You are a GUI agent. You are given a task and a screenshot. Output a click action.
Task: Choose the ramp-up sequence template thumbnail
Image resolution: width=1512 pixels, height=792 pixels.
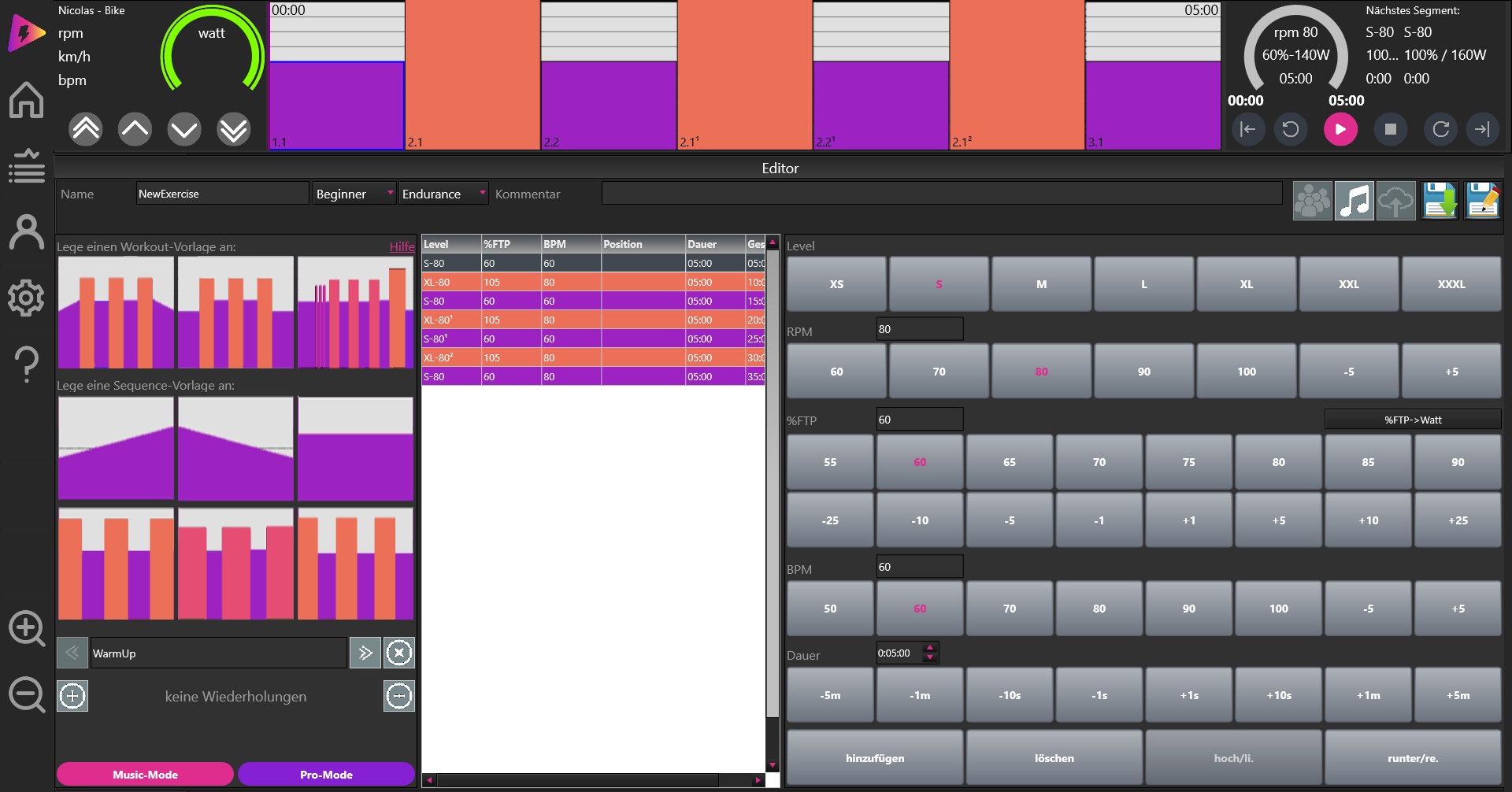point(116,449)
